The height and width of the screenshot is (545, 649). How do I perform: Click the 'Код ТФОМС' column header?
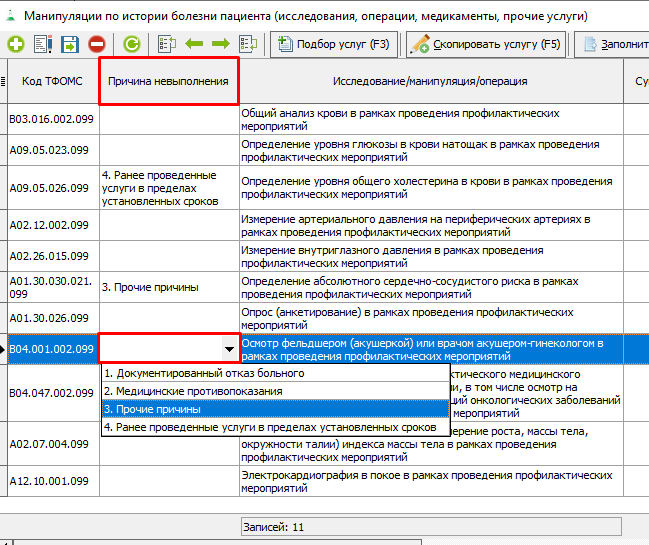(52, 81)
